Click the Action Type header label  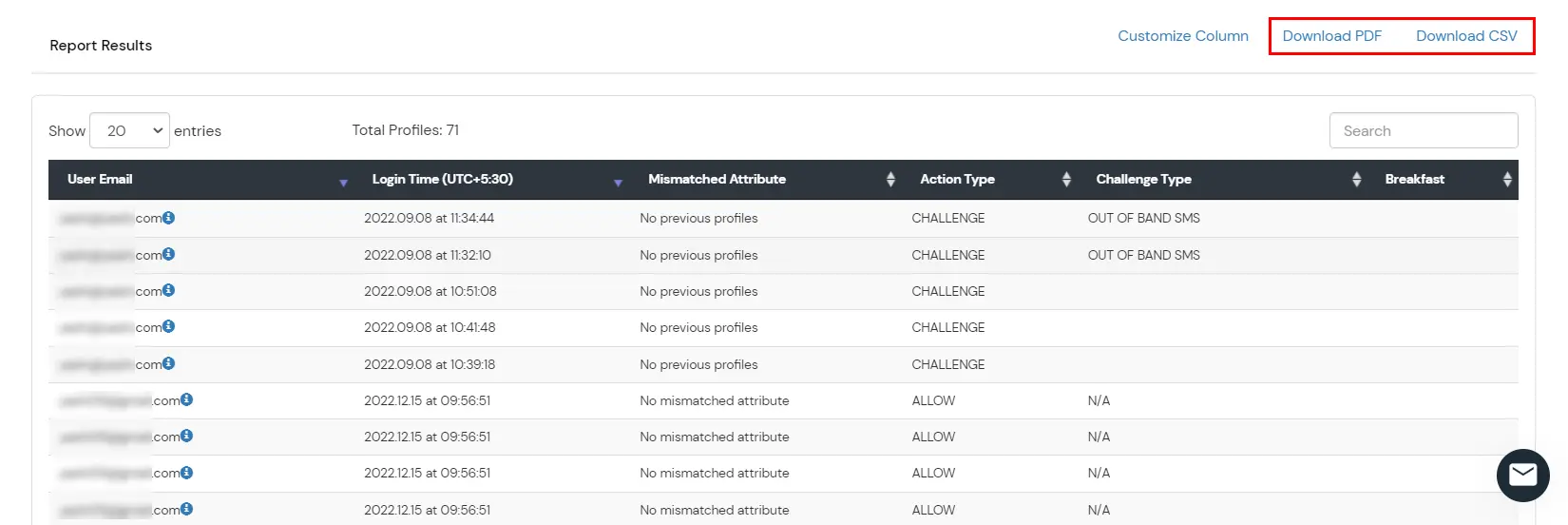pos(957,179)
